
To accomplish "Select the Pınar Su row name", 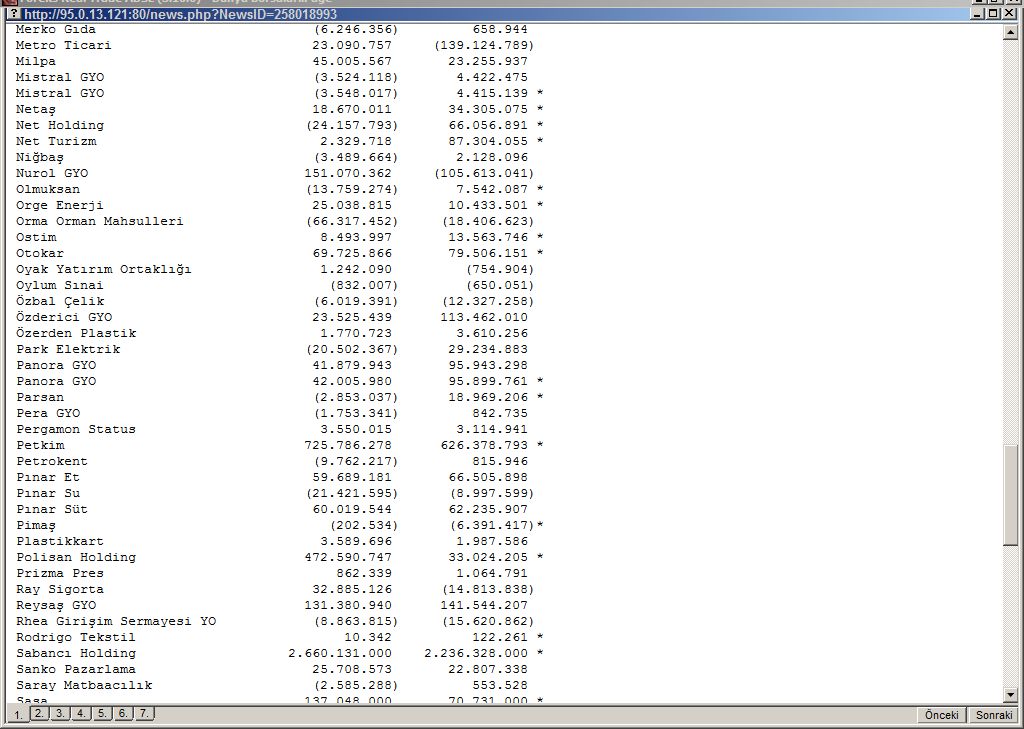I will 48,493.
